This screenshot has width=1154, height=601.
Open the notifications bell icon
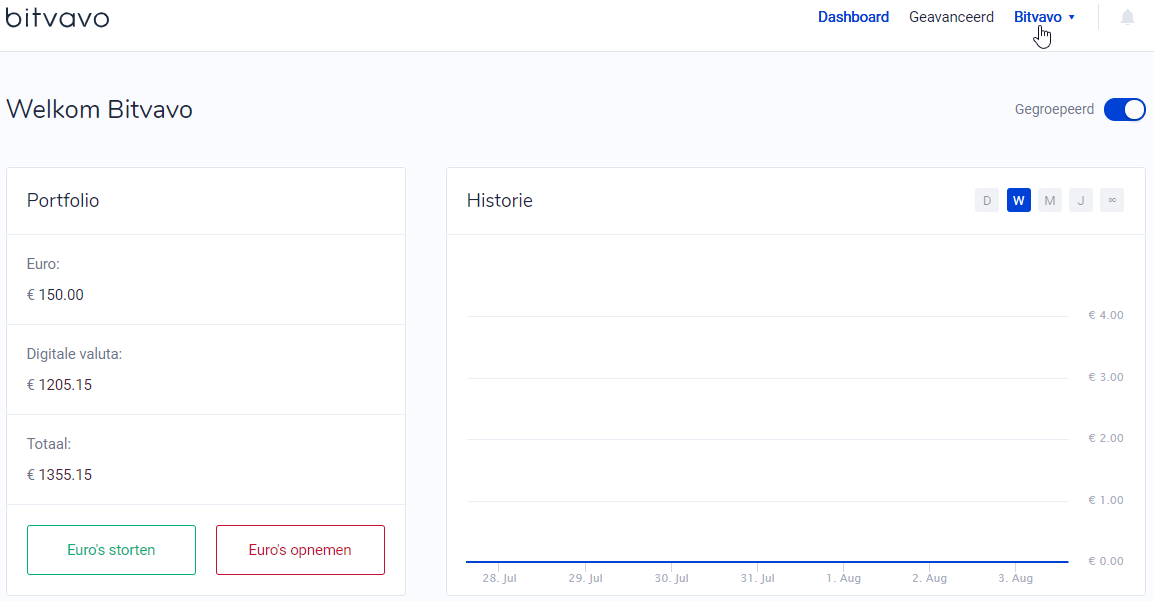[1127, 17]
